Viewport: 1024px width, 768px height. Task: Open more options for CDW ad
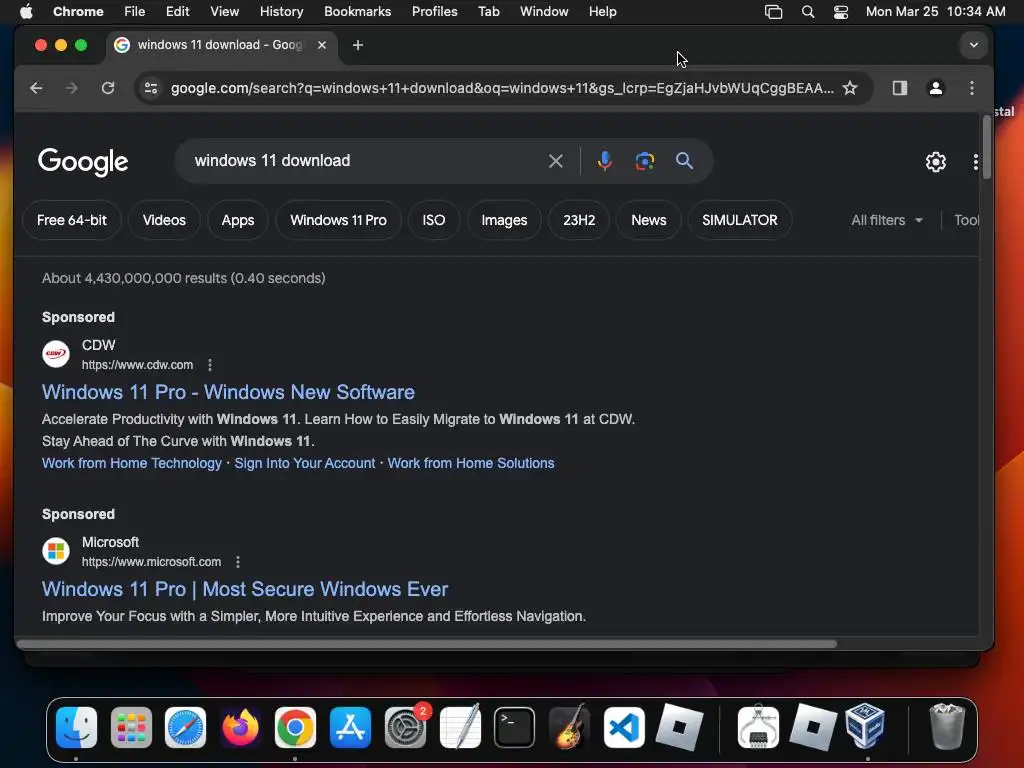210,365
